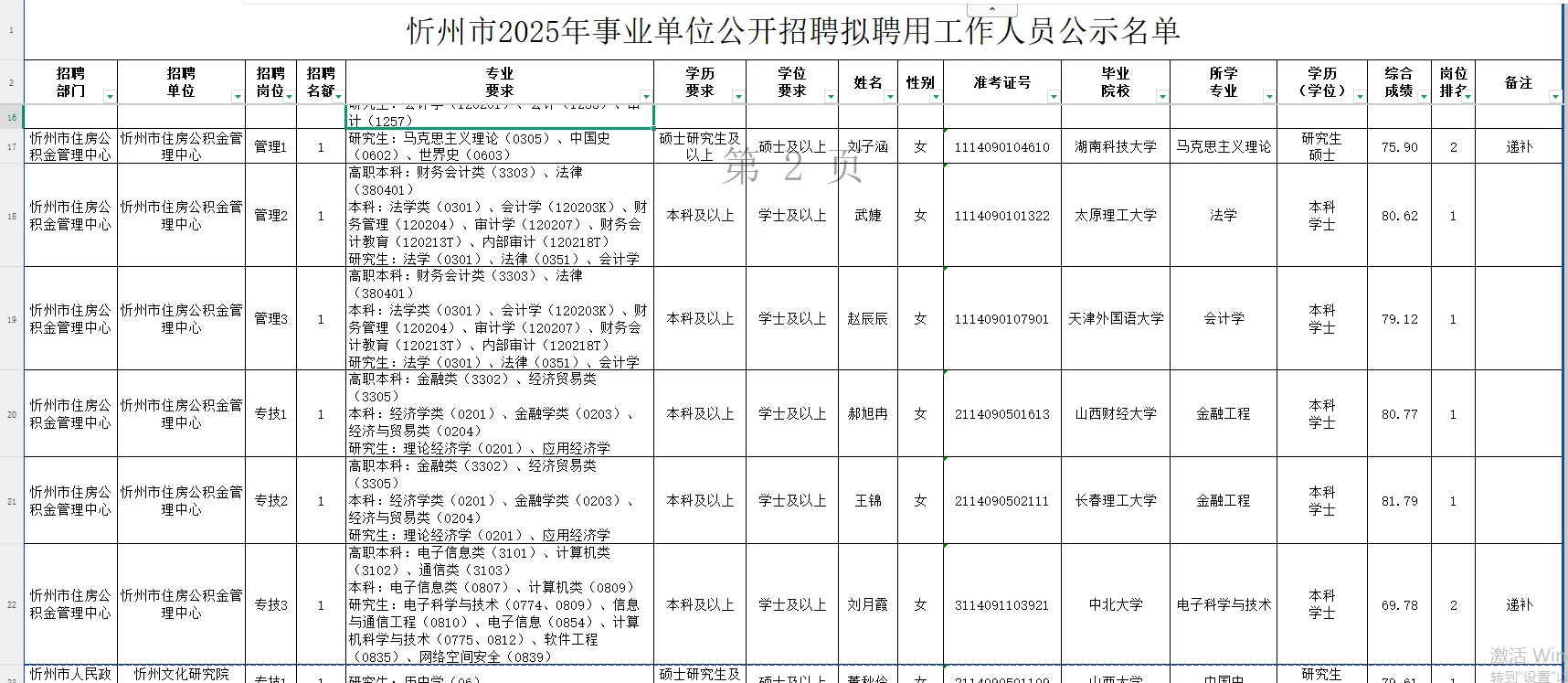Select the score cell 80.77
The height and width of the screenshot is (683, 1568).
tap(1399, 414)
